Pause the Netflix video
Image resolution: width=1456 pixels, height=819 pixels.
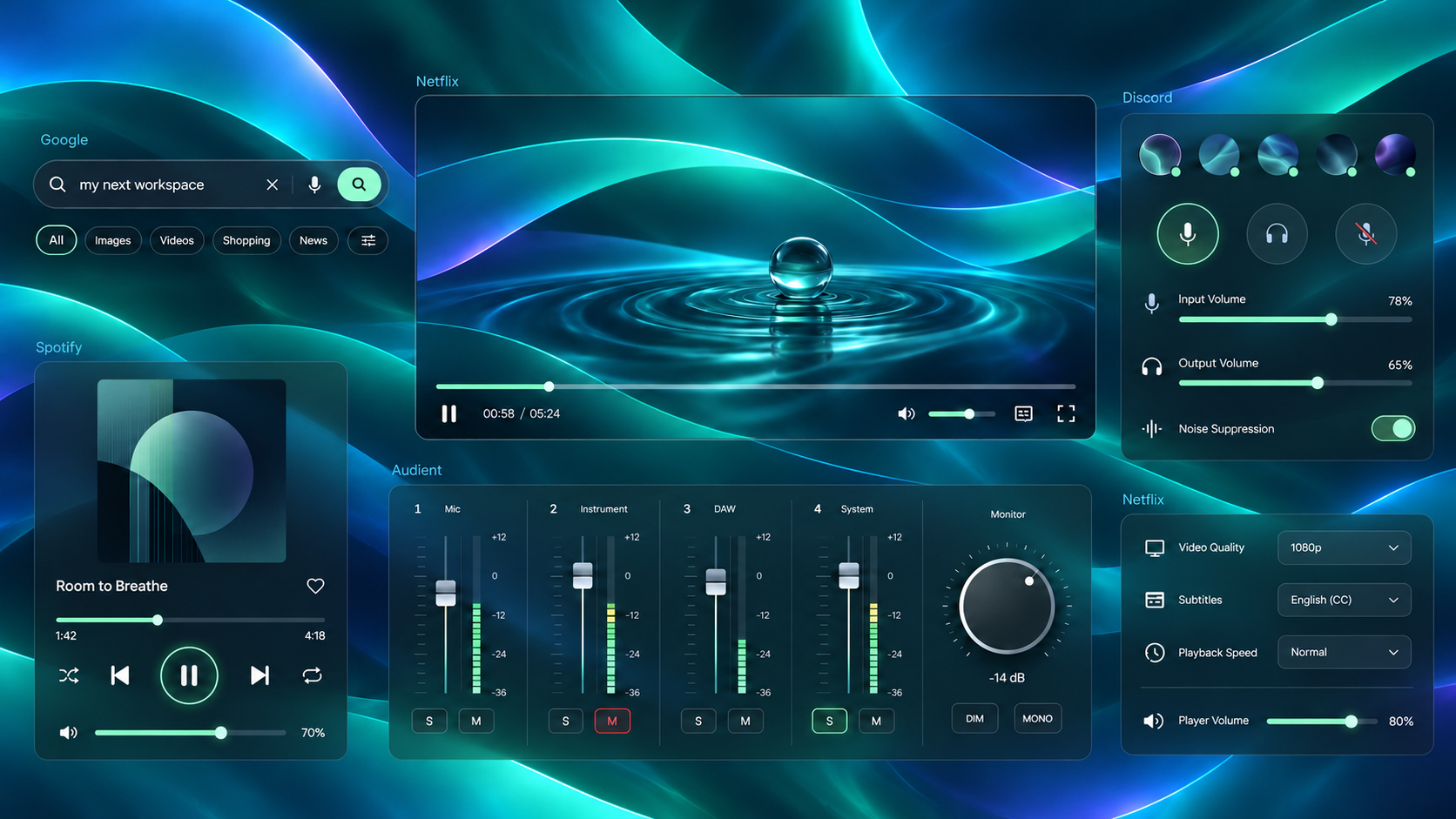(x=448, y=413)
